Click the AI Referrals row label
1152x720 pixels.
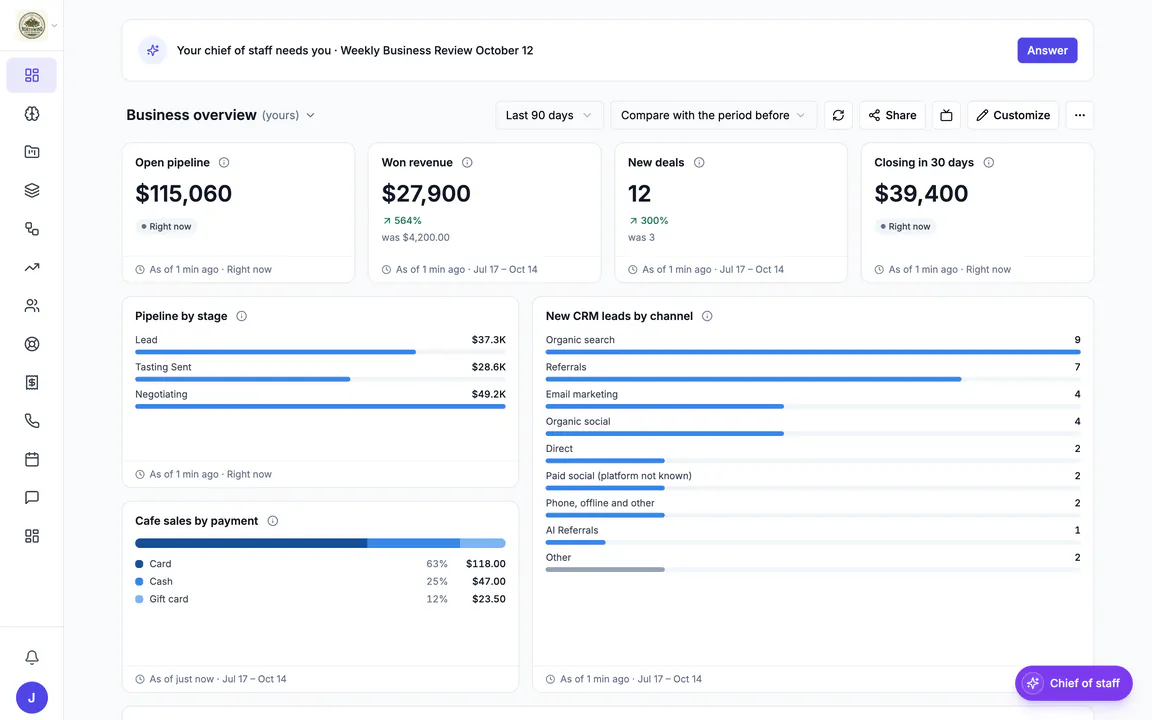(x=572, y=530)
